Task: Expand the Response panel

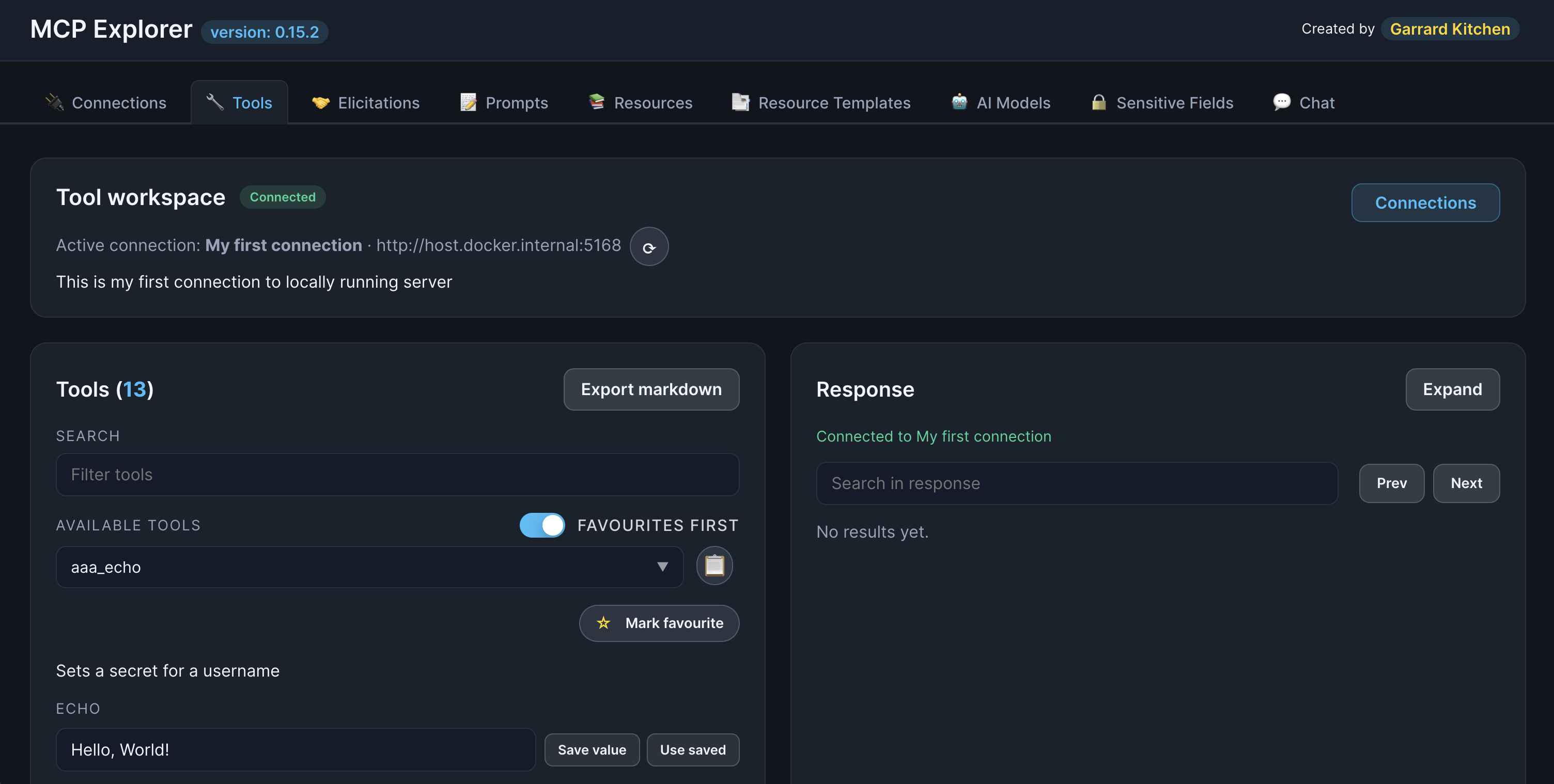Action: 1452,389
